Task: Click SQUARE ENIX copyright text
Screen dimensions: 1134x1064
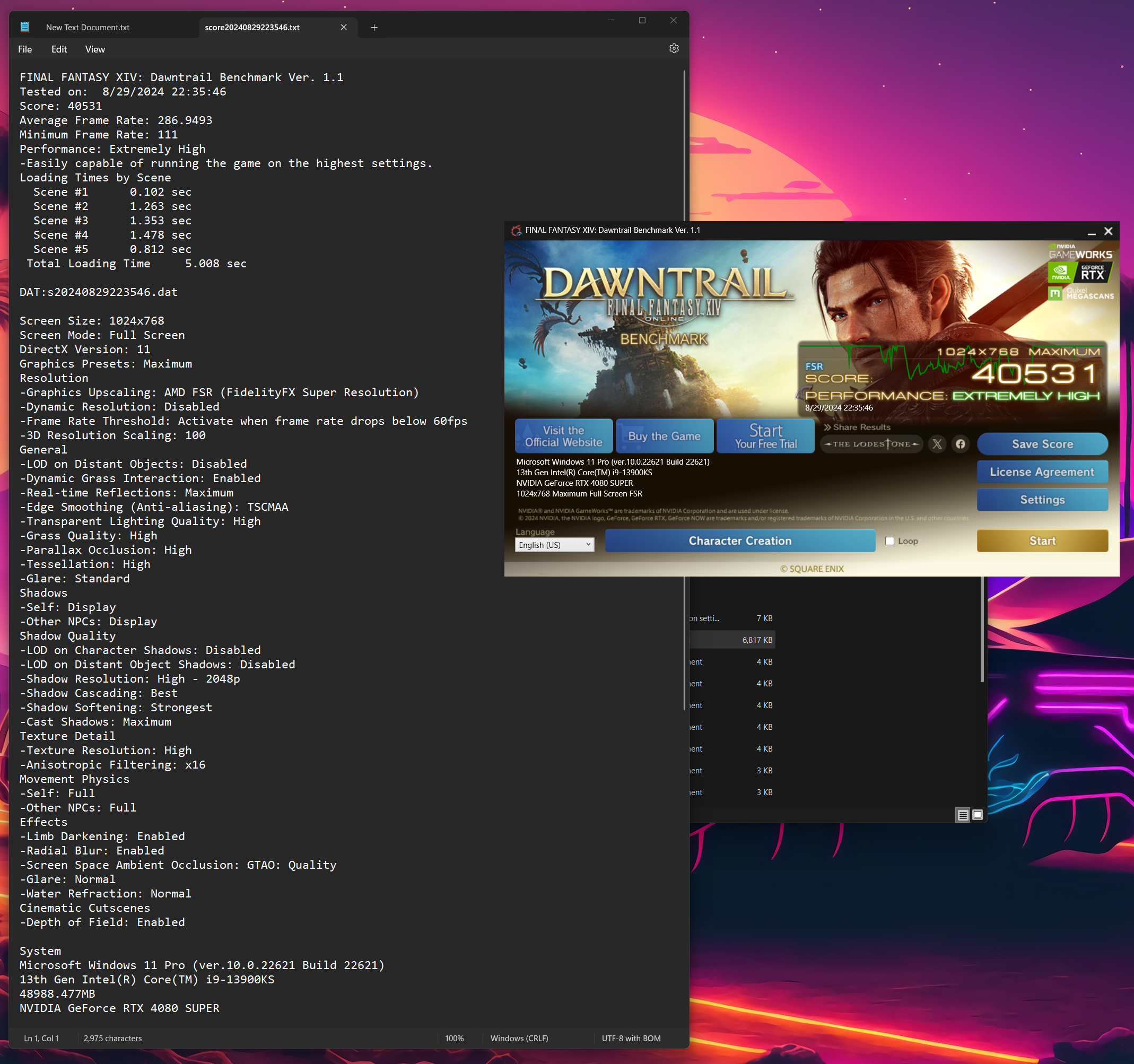Action: 812,569
